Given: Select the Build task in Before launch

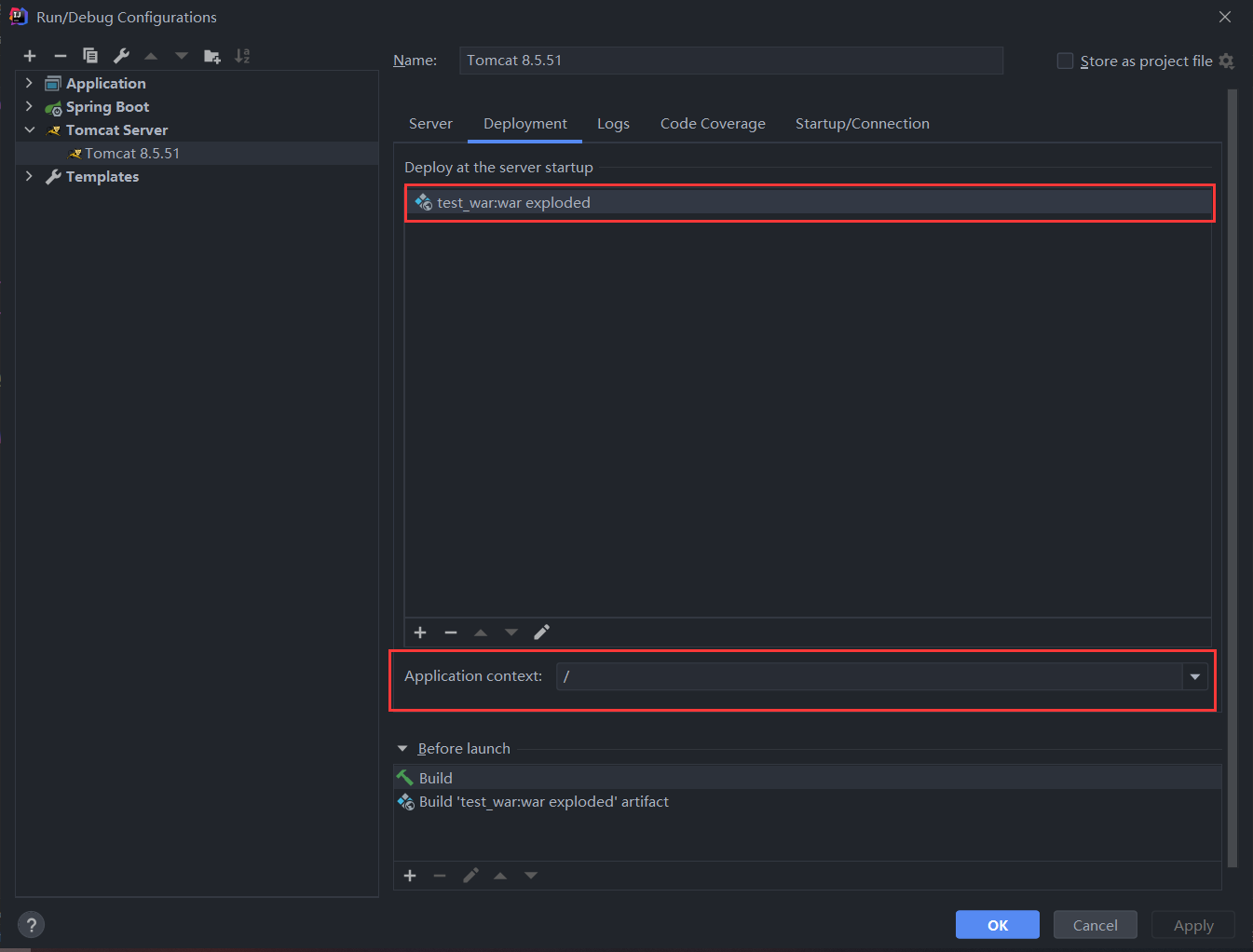Looking at the screenshot, I should tap(808, 778).
